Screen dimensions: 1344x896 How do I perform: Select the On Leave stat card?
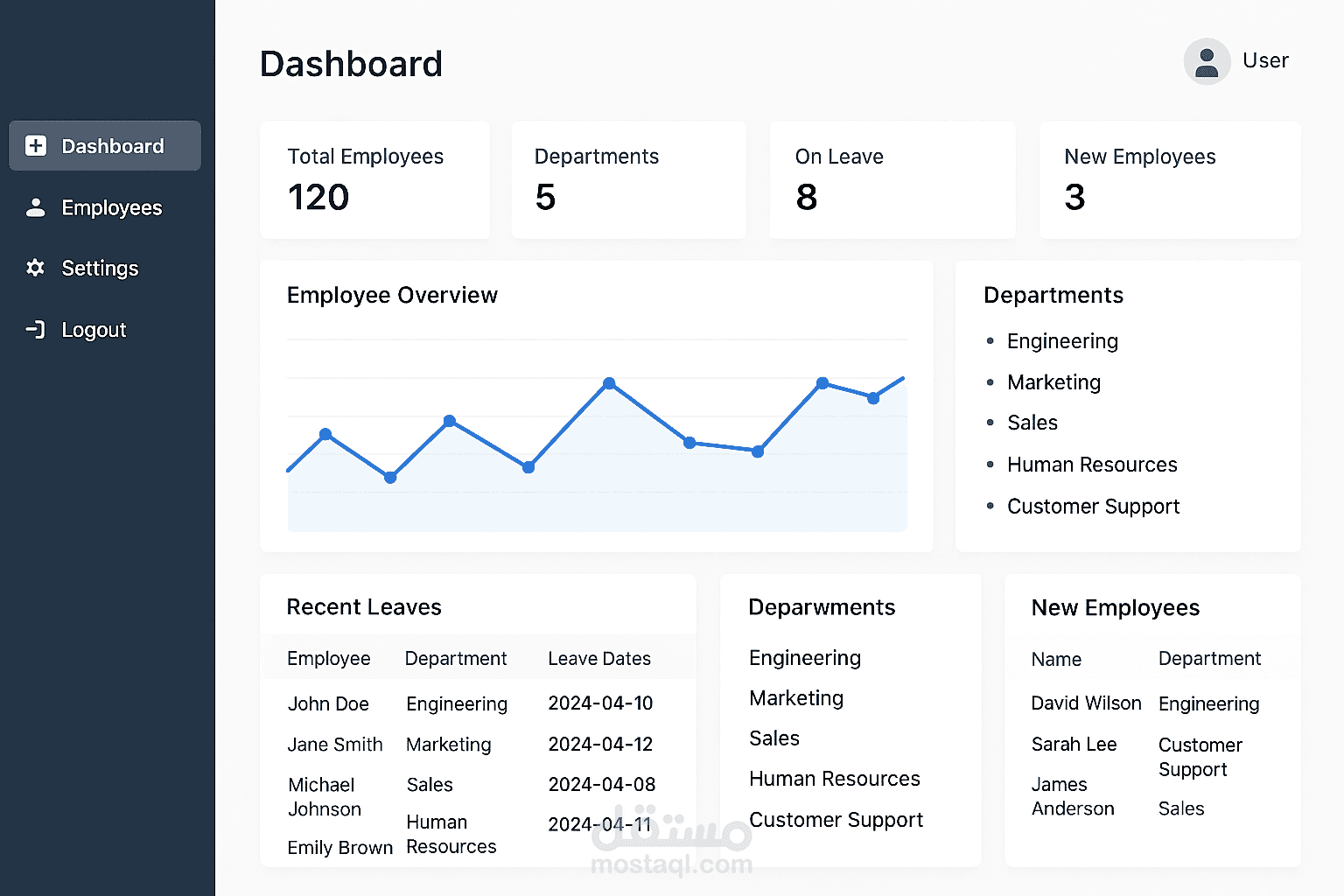click(892, 179)
